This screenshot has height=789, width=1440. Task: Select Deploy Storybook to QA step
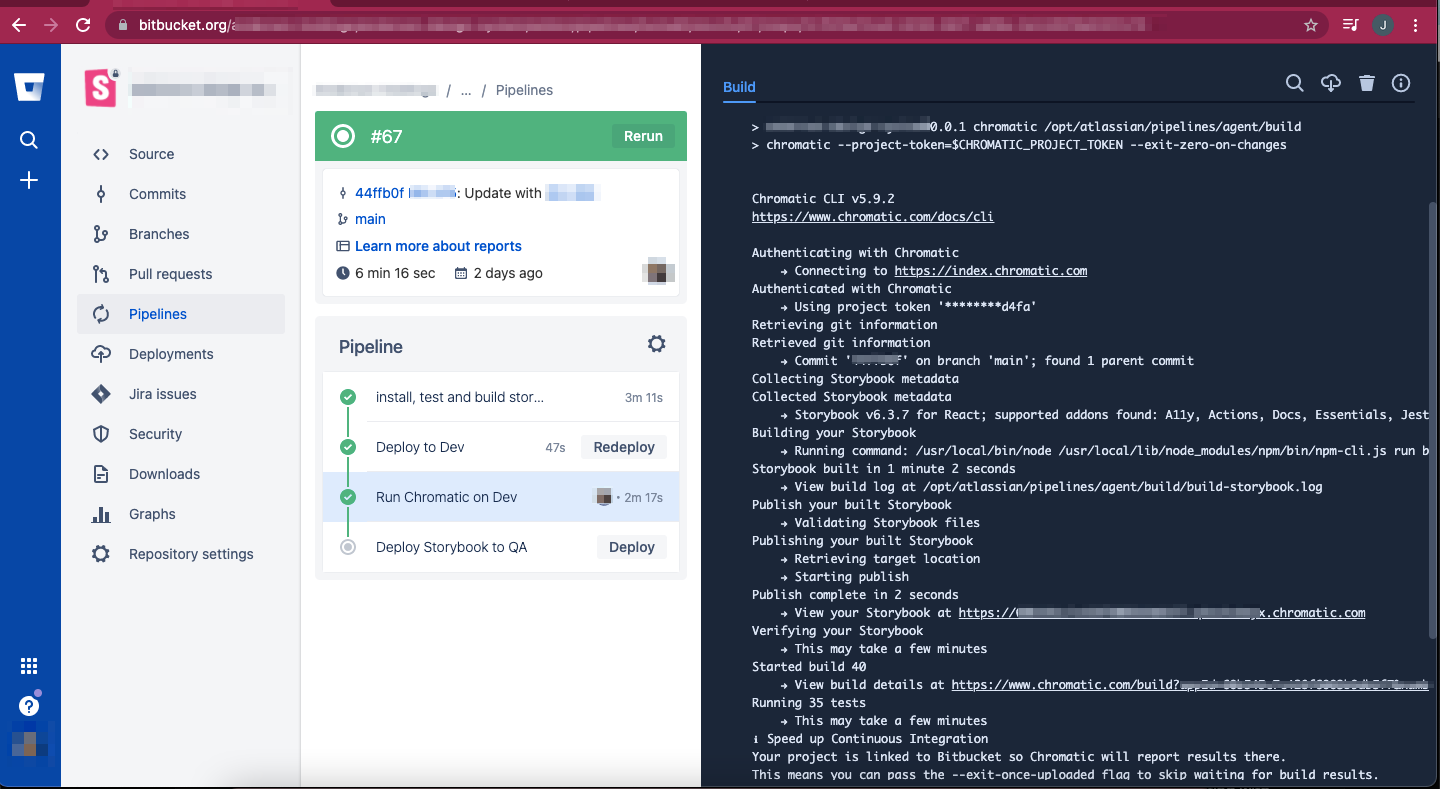click(x=451, y=547)
